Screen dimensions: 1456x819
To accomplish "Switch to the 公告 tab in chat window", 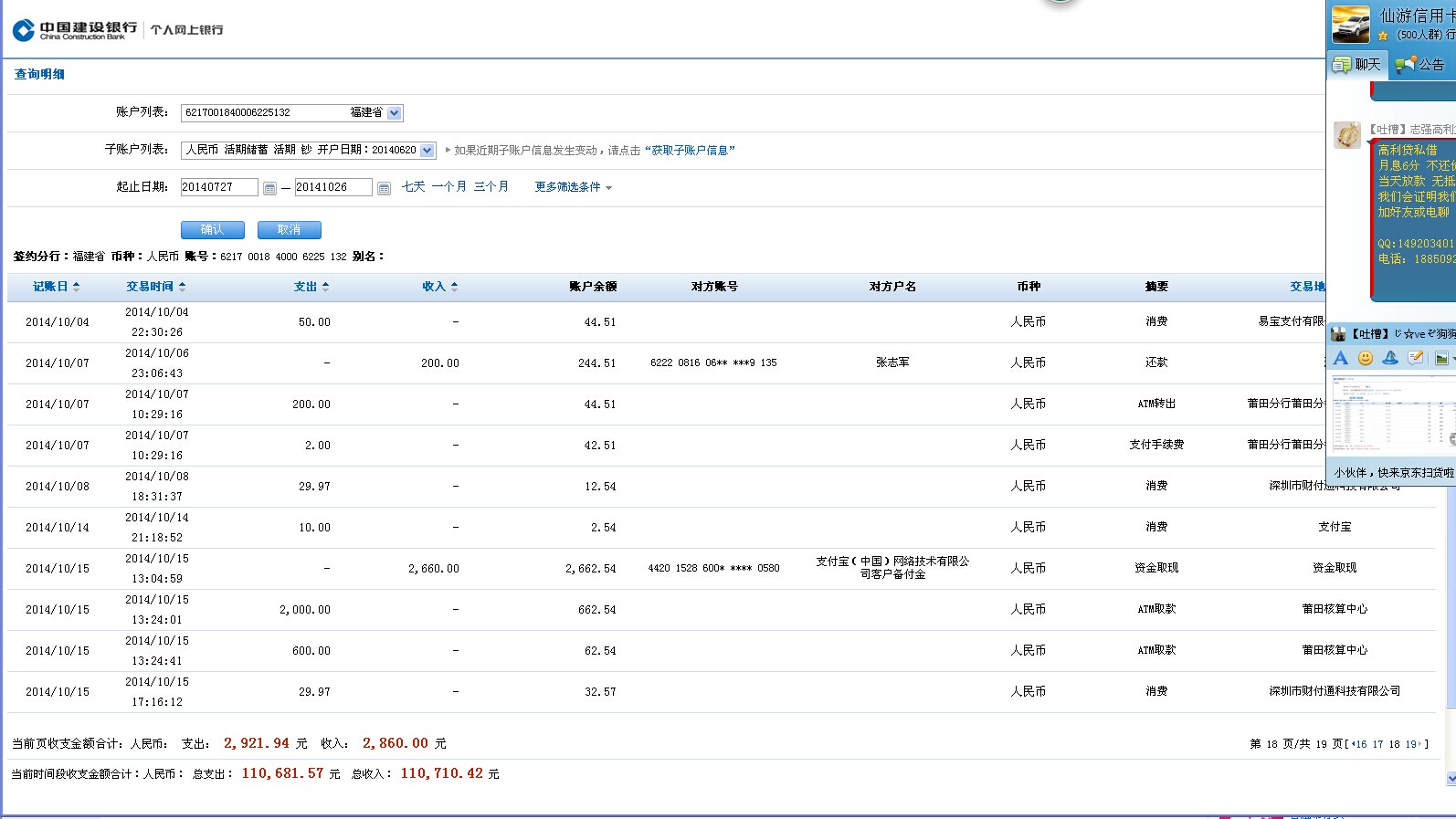I will [1422, 65].
